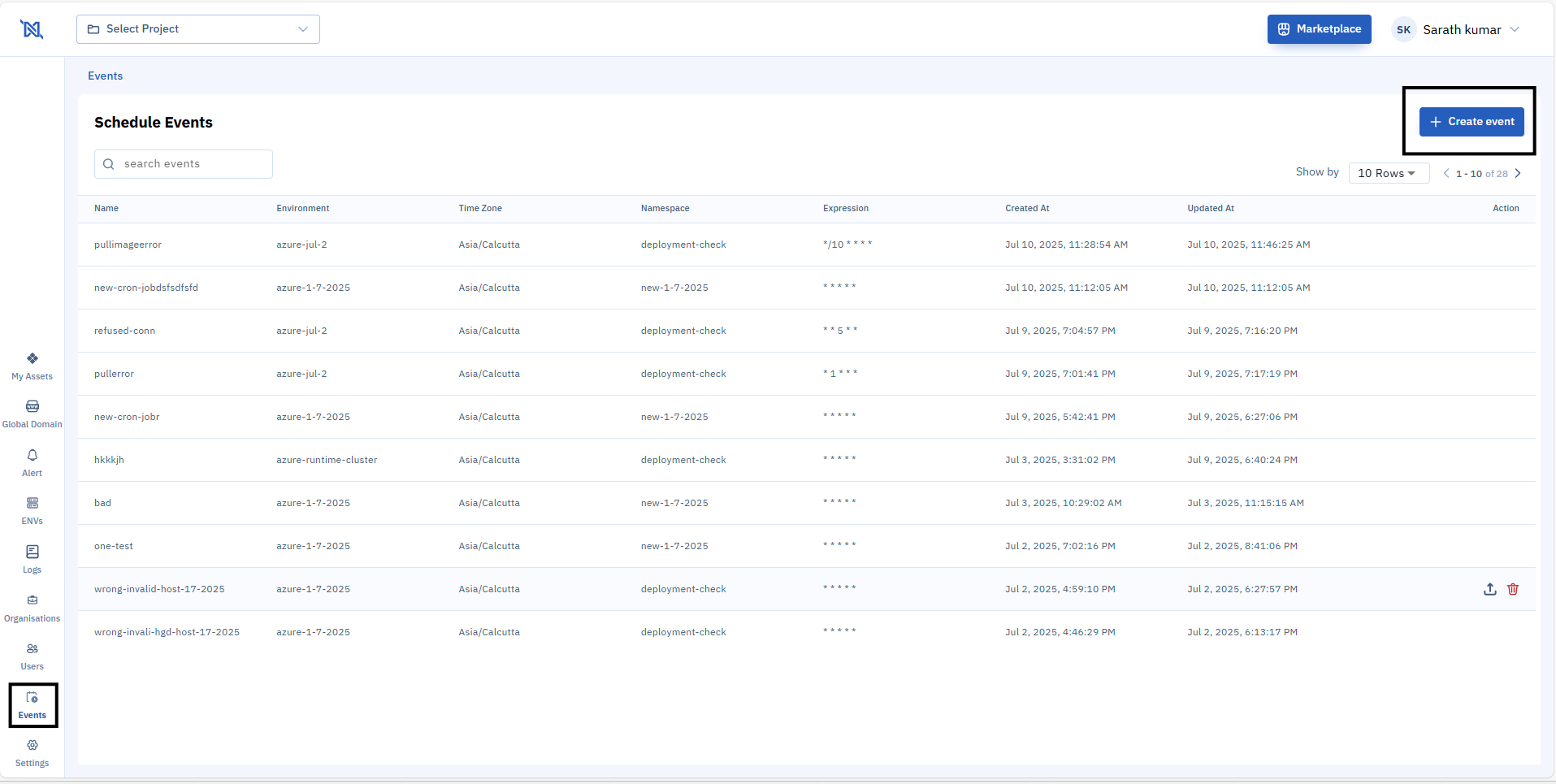Go to next page of events

pyautogui.click(x=1518, y=173)
